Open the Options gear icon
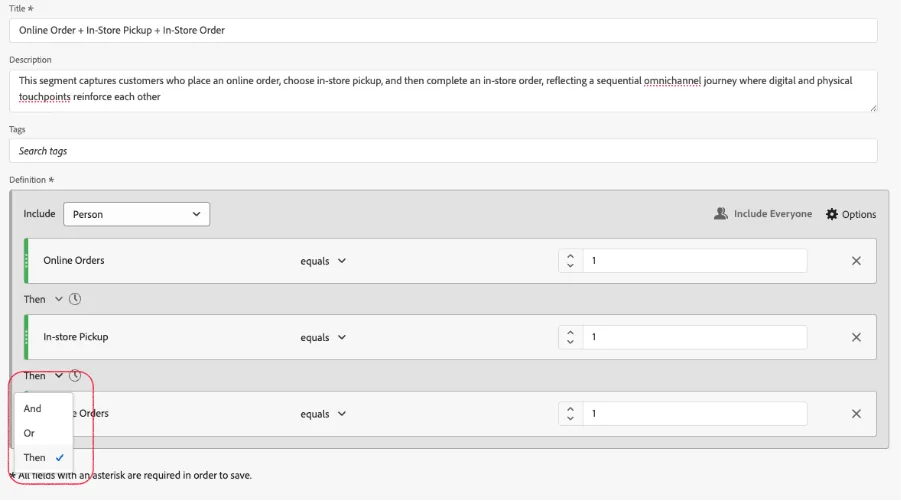The width and height of the screenshot is (901, 501). click(831, 214)
